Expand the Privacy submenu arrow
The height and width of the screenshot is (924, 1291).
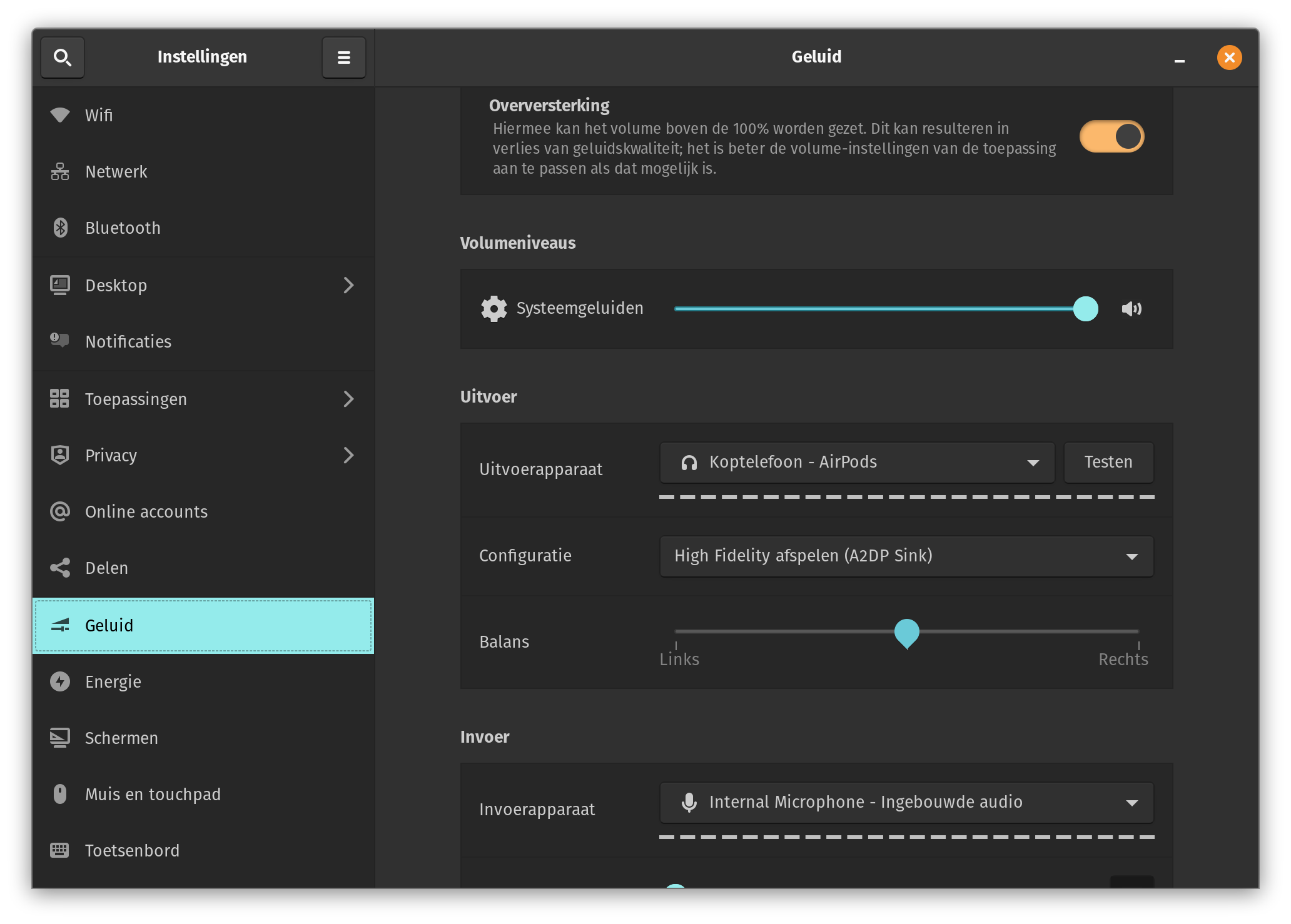click(x=348, y=455)
